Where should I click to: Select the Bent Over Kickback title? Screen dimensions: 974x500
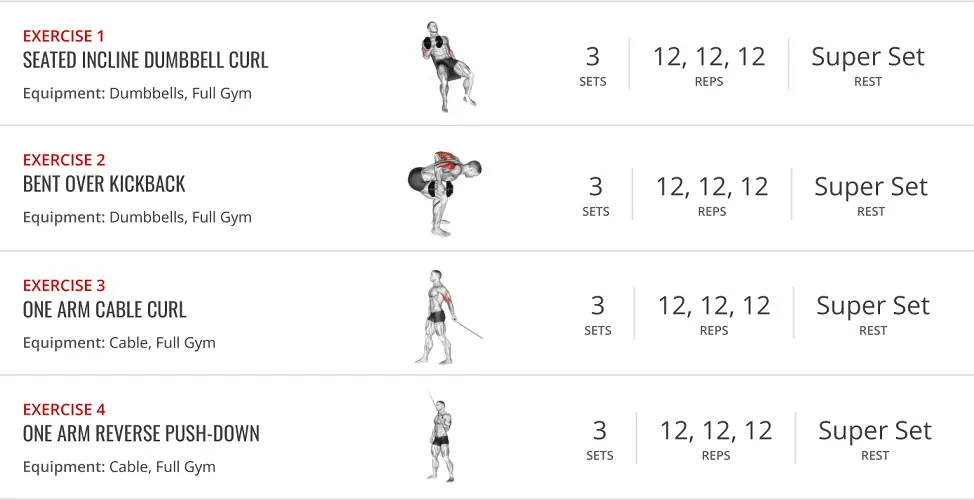(104, 184)
